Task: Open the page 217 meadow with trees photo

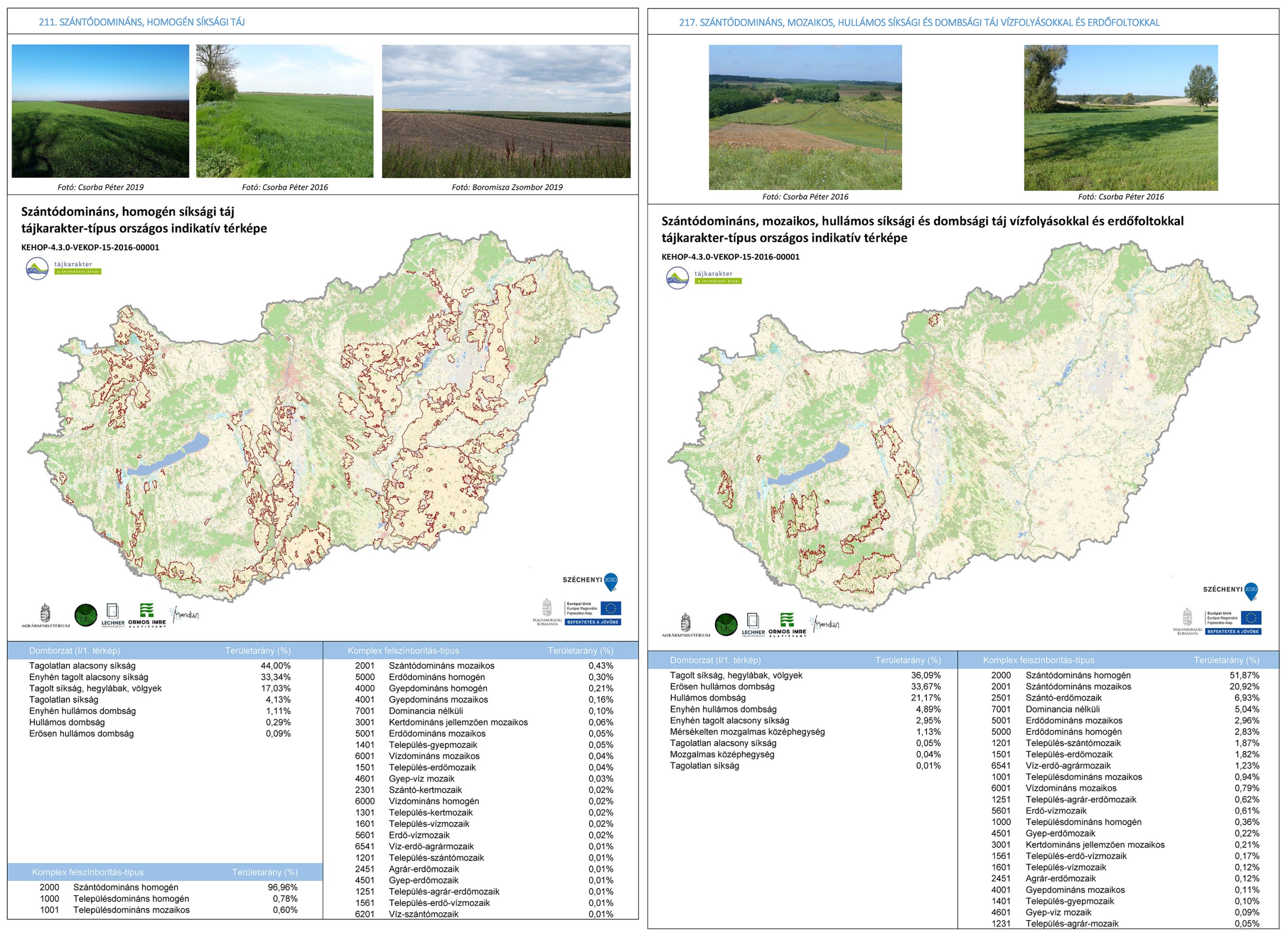Action: coord(1121,118)
